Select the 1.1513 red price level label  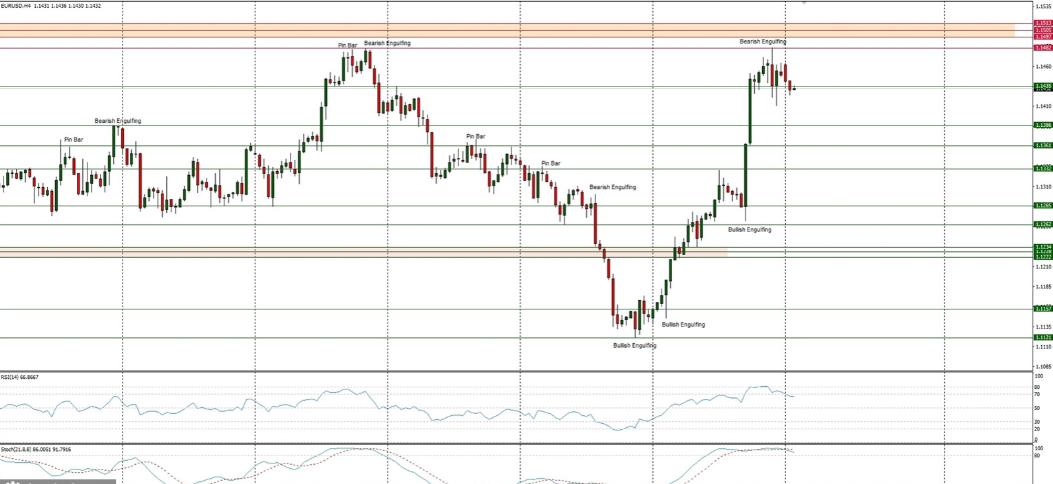[x=1041, y=23]
